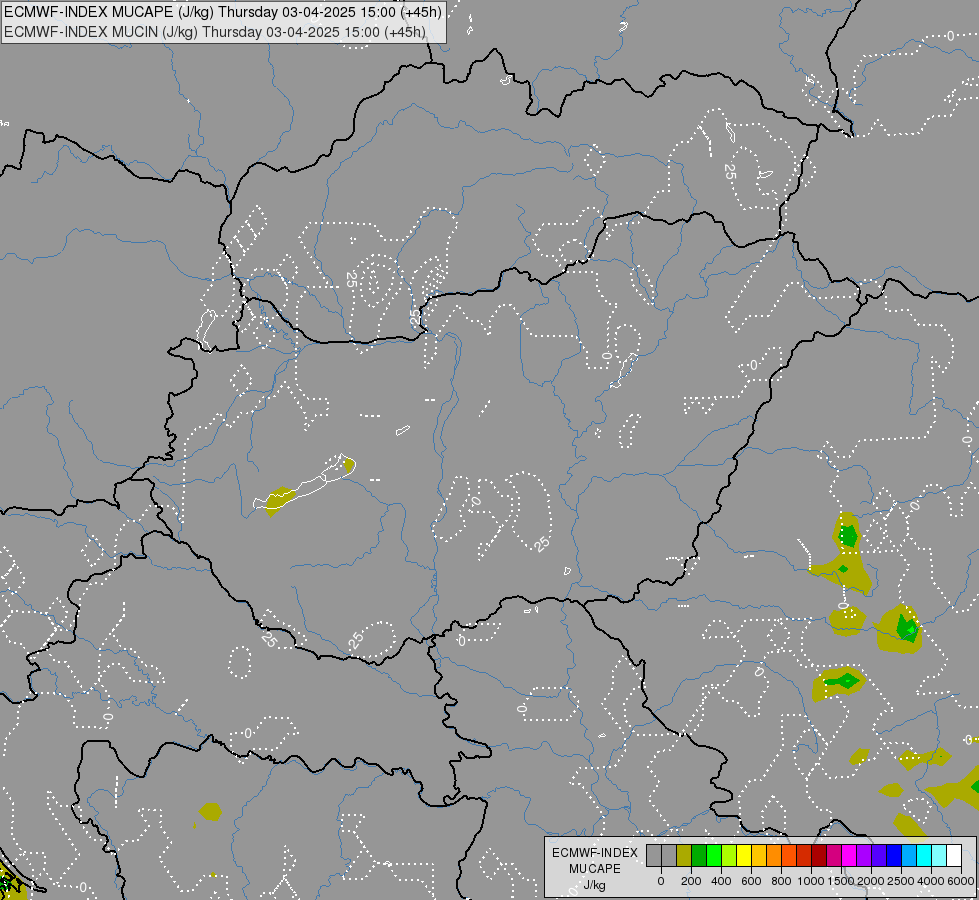Pick the pure blue swatch before 2500
This screenshot has width=979, height=900.
(x=895, y=855)
